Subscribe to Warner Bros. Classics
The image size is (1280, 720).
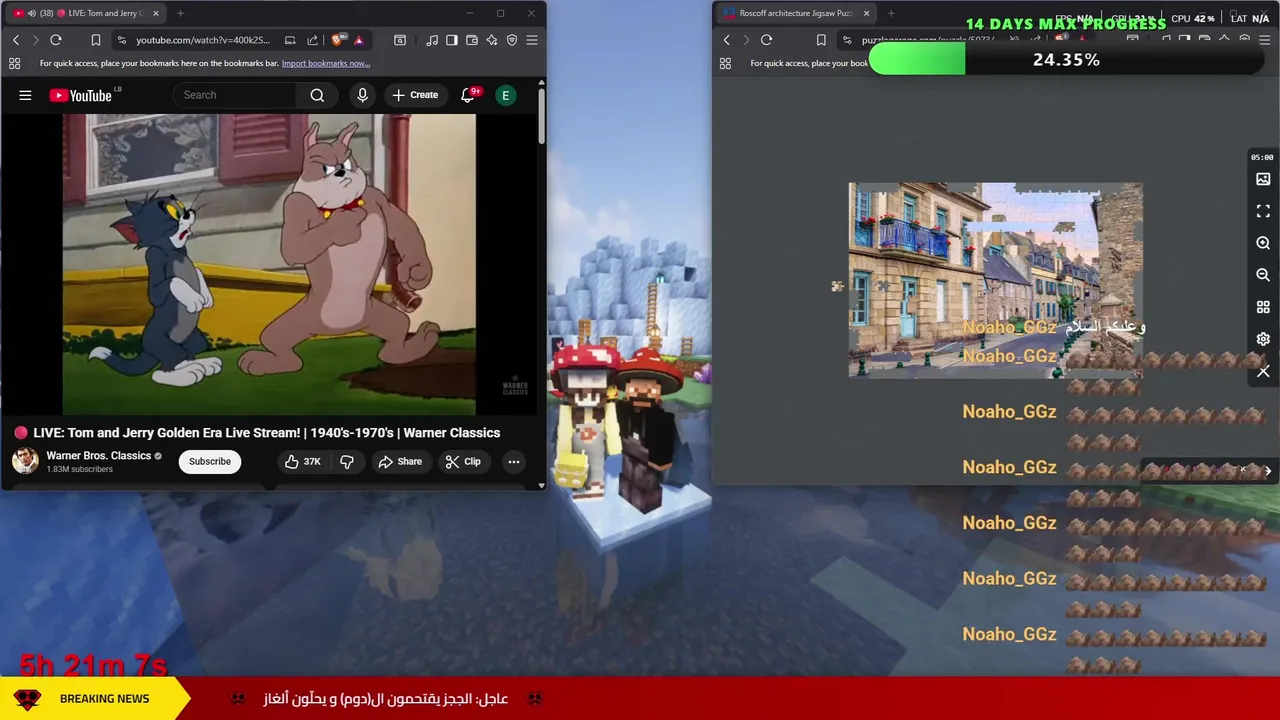pyautogui.click(x=210, y=461)
